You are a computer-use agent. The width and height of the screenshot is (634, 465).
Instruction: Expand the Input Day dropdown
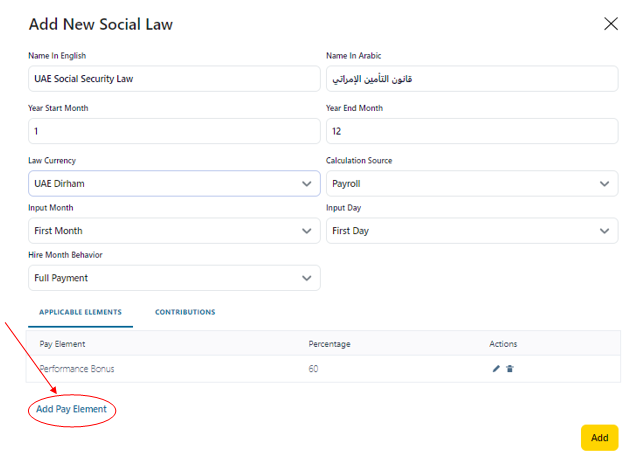point(472,231)
